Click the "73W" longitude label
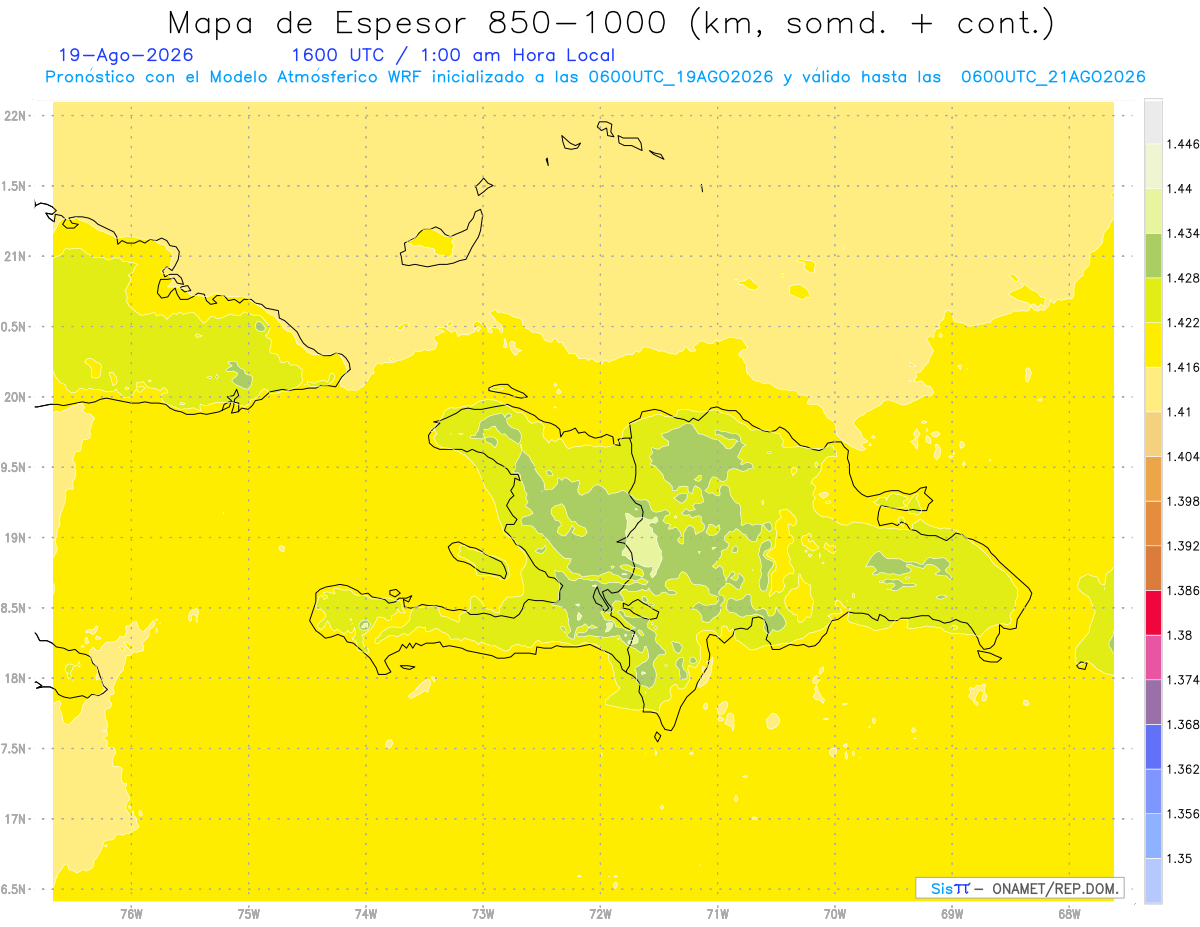 coord(483,914)
